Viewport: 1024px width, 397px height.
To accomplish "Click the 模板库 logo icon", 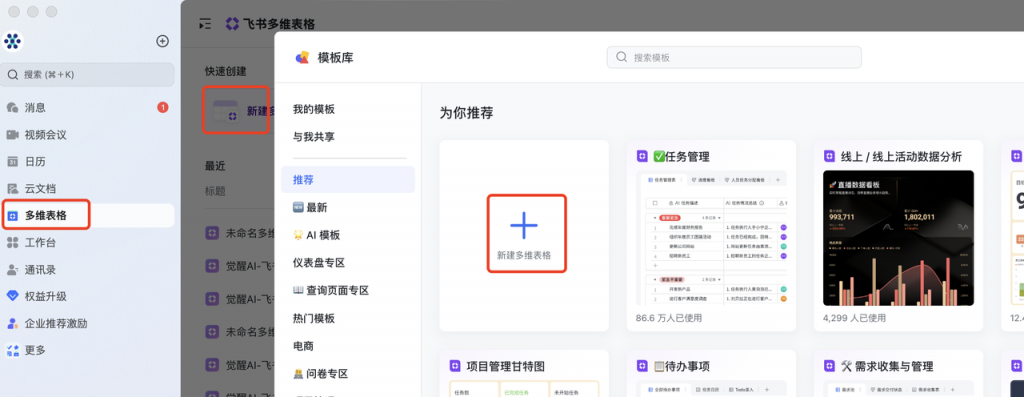I will pos(302,57).
